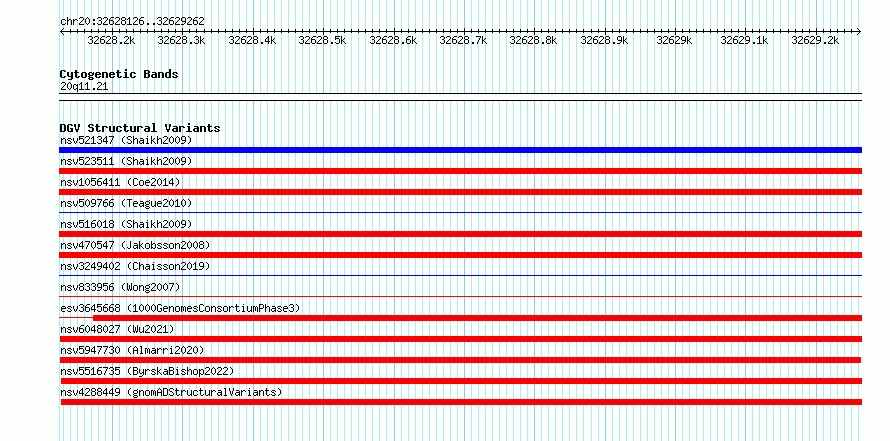Select the 20q11.21 band label
This screenshot has height=441, width=890.
pyautogui.click(x=84, y=87)
